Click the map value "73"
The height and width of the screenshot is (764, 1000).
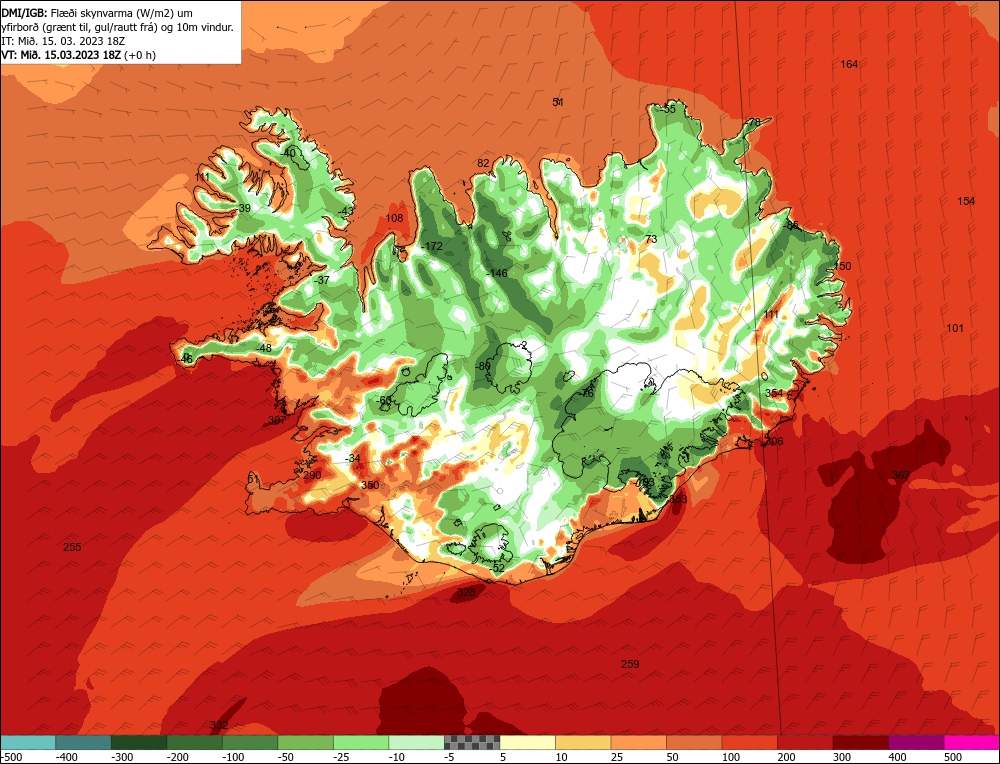[651, 239]
